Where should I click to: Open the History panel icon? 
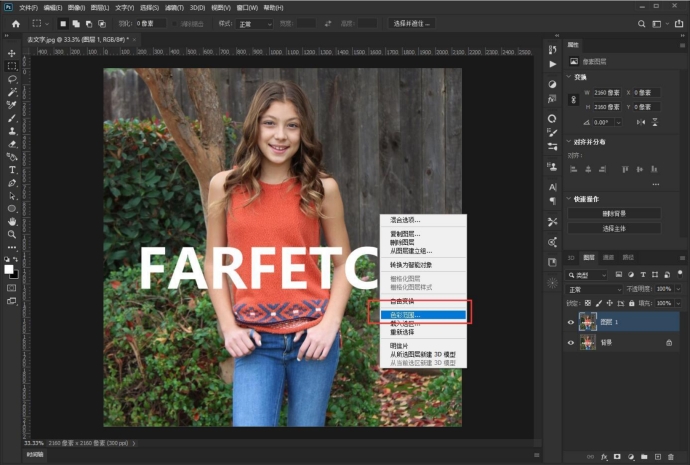[552, 49]
